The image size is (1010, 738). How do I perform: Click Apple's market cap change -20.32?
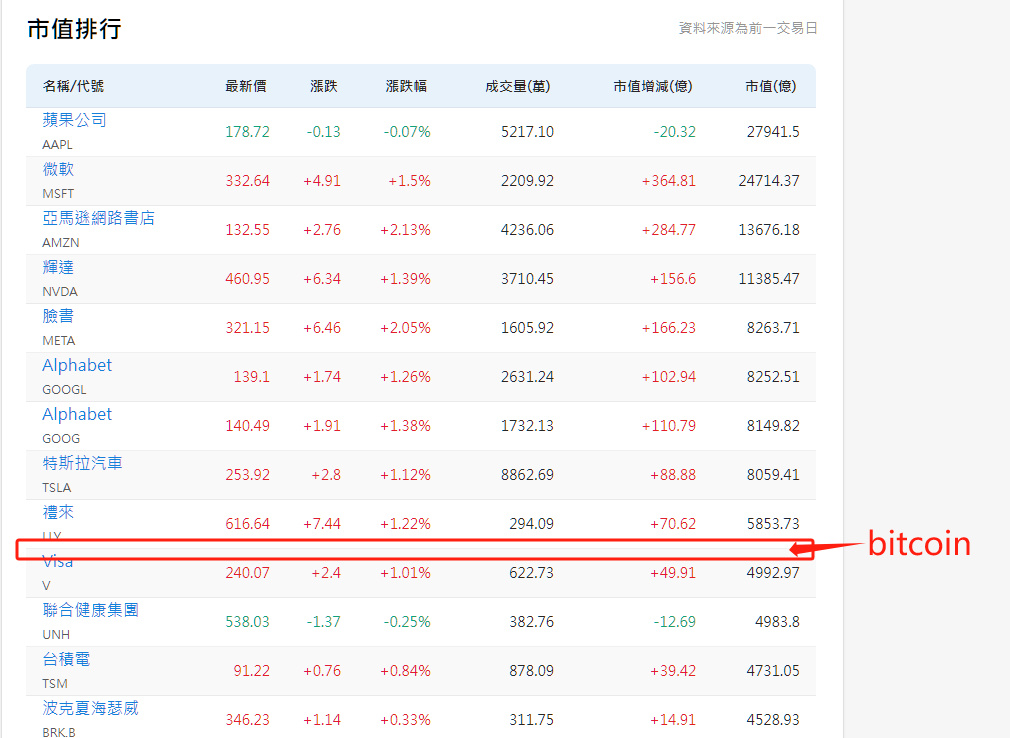[x=674, y=132]
